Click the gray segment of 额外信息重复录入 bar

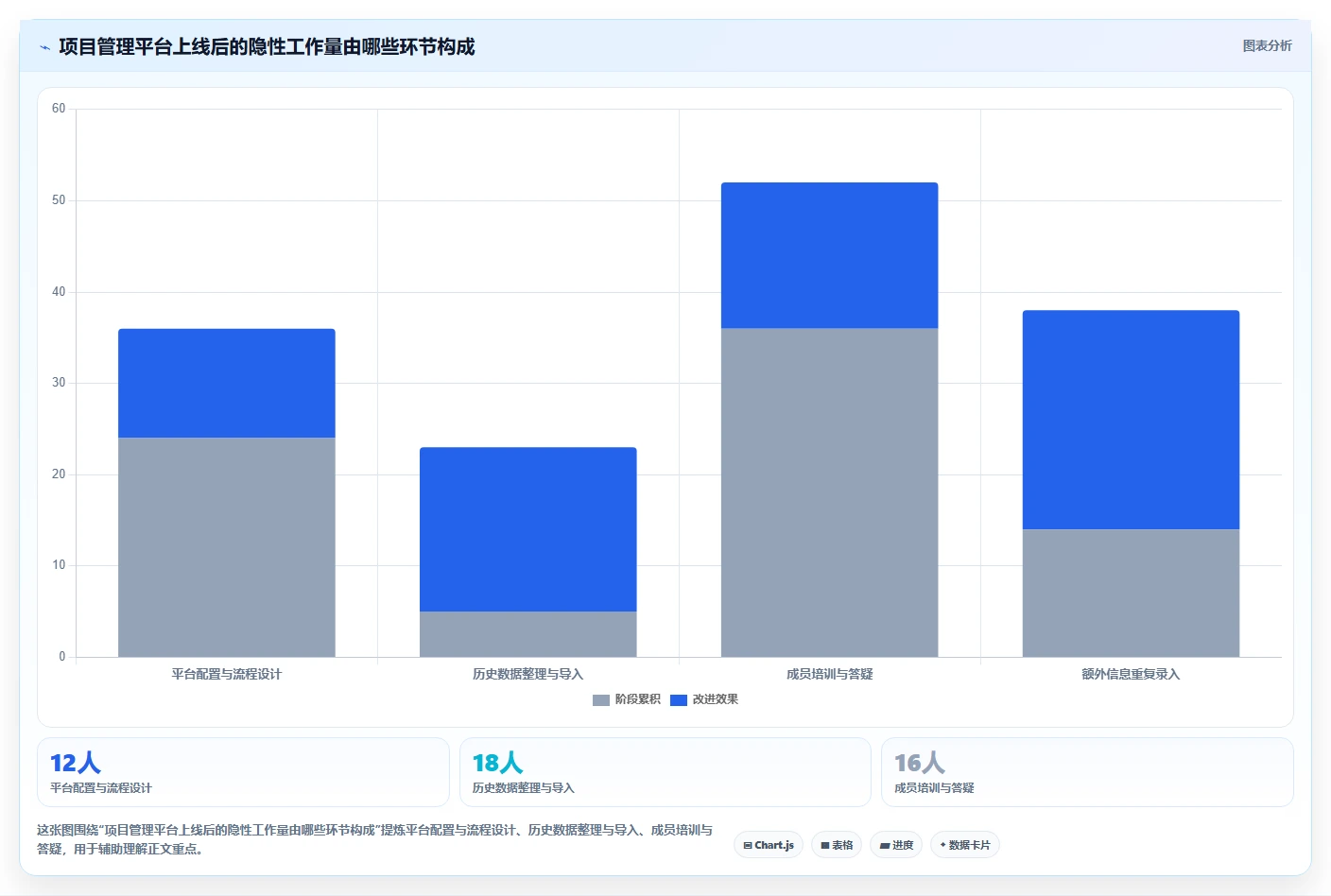pos(1132,593)
